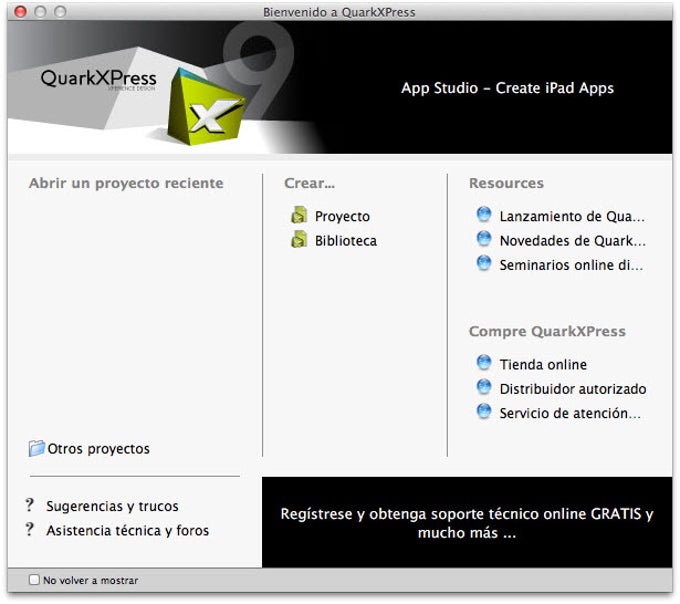This screenshot has height=604, width=680.
Task: Click the Biblioteca file icon
Action: 299,240
